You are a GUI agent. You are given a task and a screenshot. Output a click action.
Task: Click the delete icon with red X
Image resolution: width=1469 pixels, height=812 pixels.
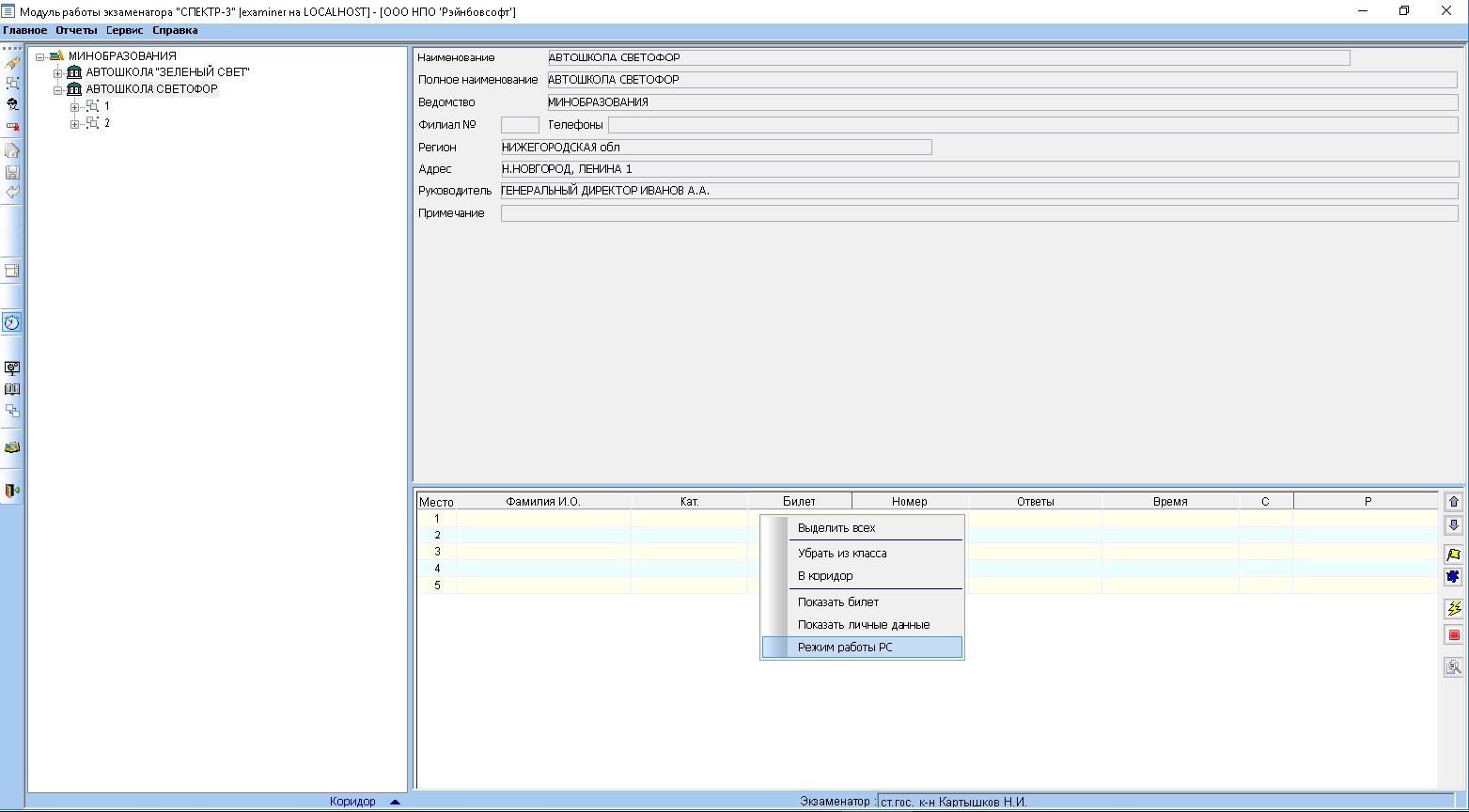12,126
